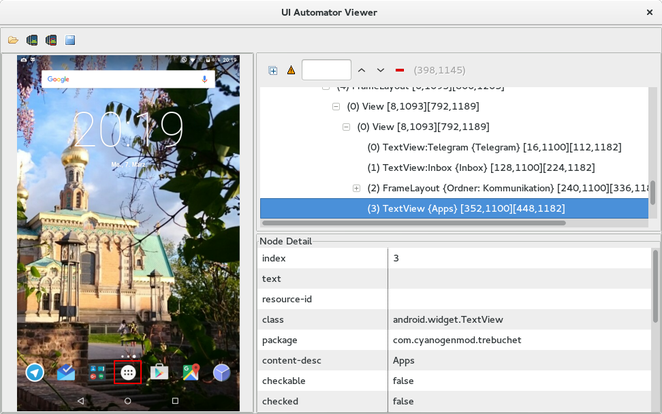The image size is (662, 414).
Task: Capture a compressed hierarchy with the second phone icon
Action: pyautogui.click(x=51, y=40)
